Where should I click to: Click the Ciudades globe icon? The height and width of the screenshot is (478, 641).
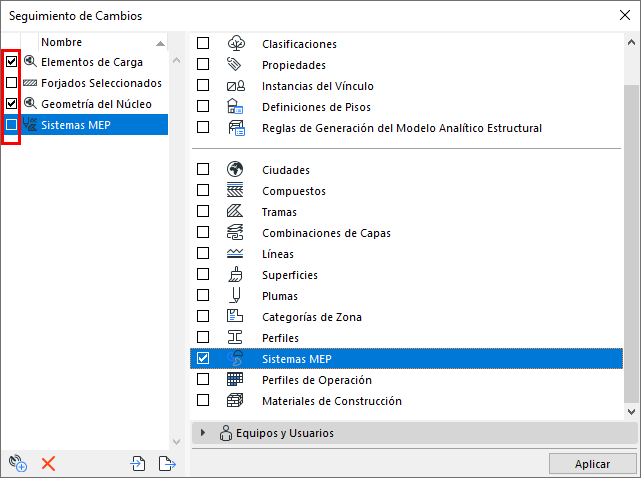click(x=236, y=170)
